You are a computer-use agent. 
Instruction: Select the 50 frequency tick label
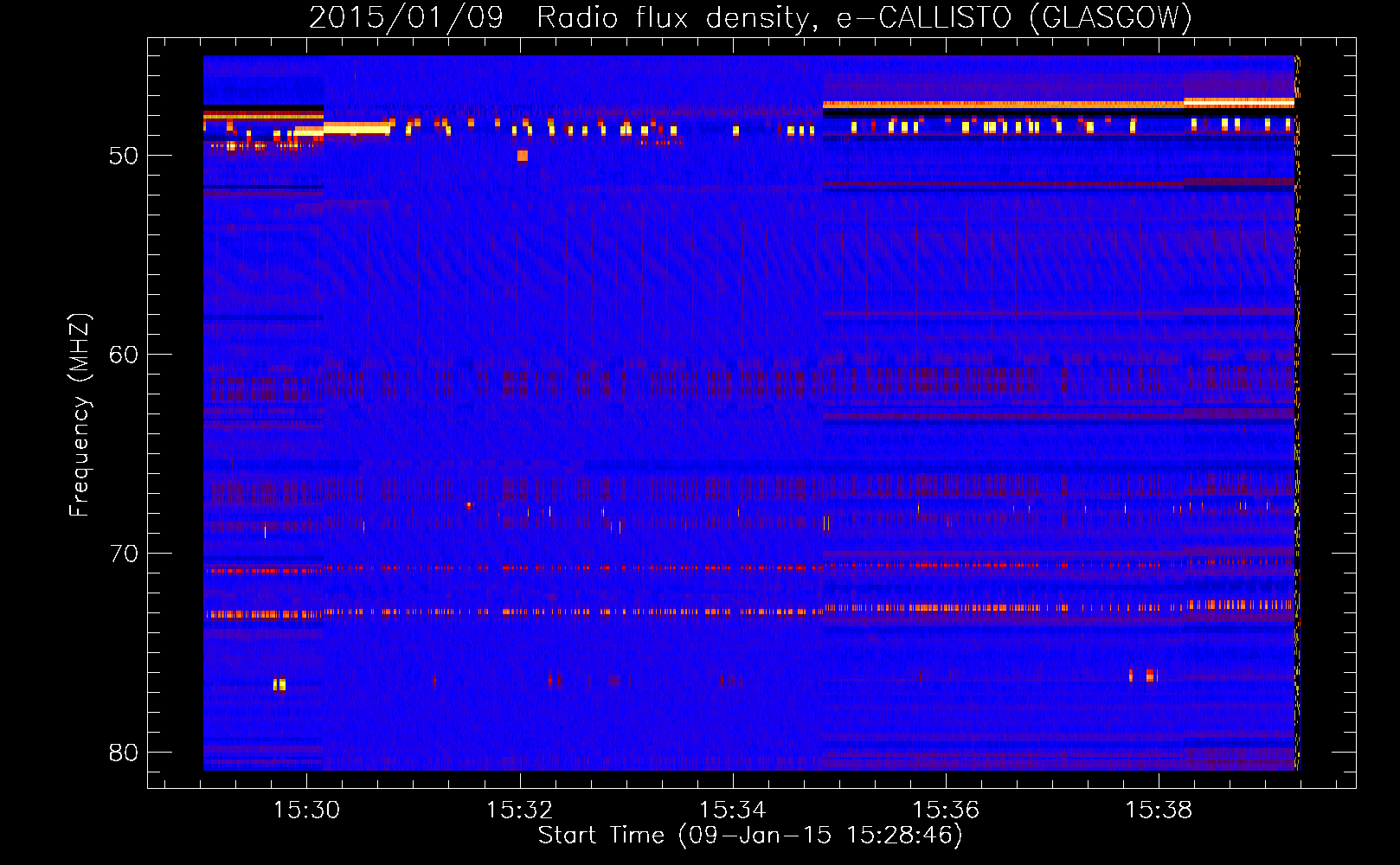point(124,157)
